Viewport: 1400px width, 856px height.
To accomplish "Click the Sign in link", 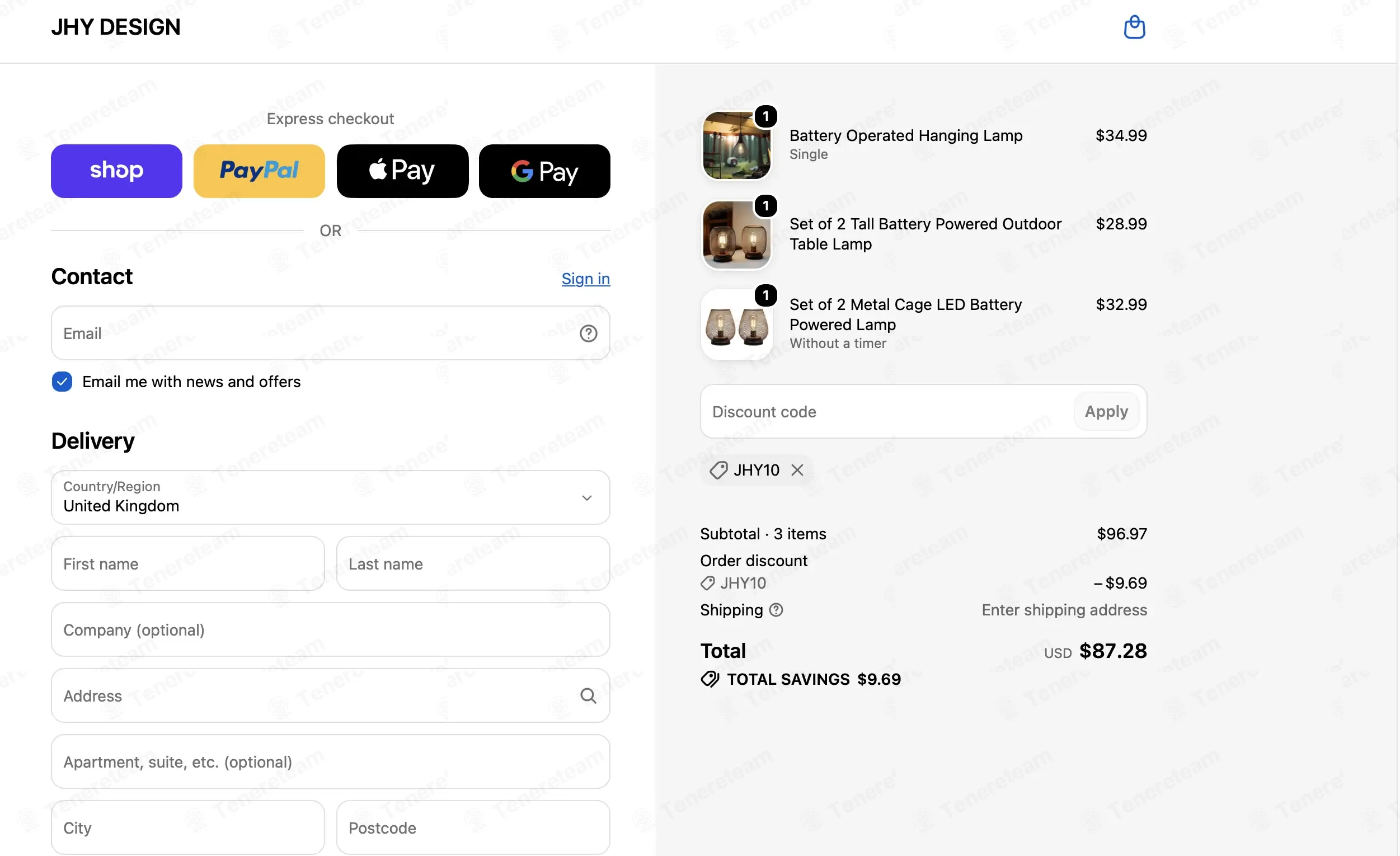I will coord(585,279).
